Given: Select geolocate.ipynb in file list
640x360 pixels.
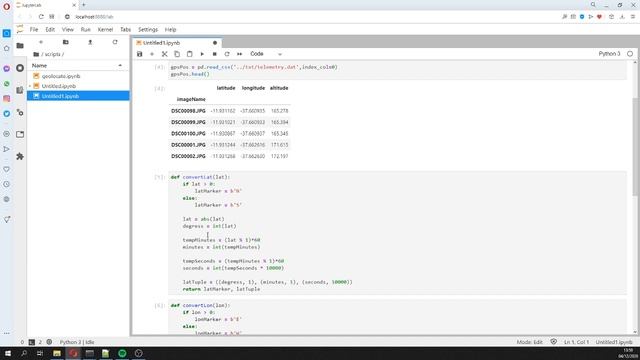Looking at the screenshot, I should pos(78,76).
